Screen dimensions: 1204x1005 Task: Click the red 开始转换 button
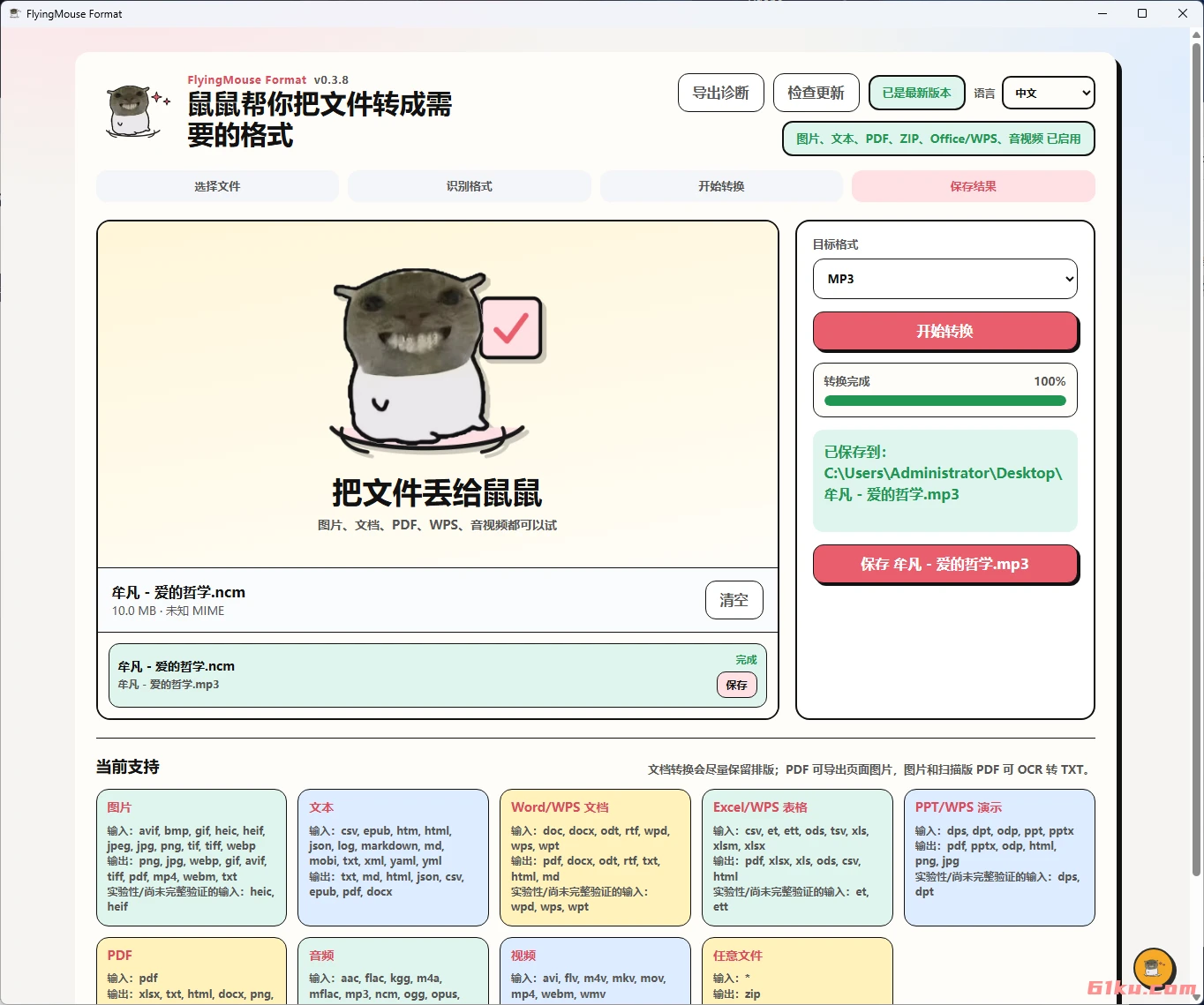click(x=945, y=331)
